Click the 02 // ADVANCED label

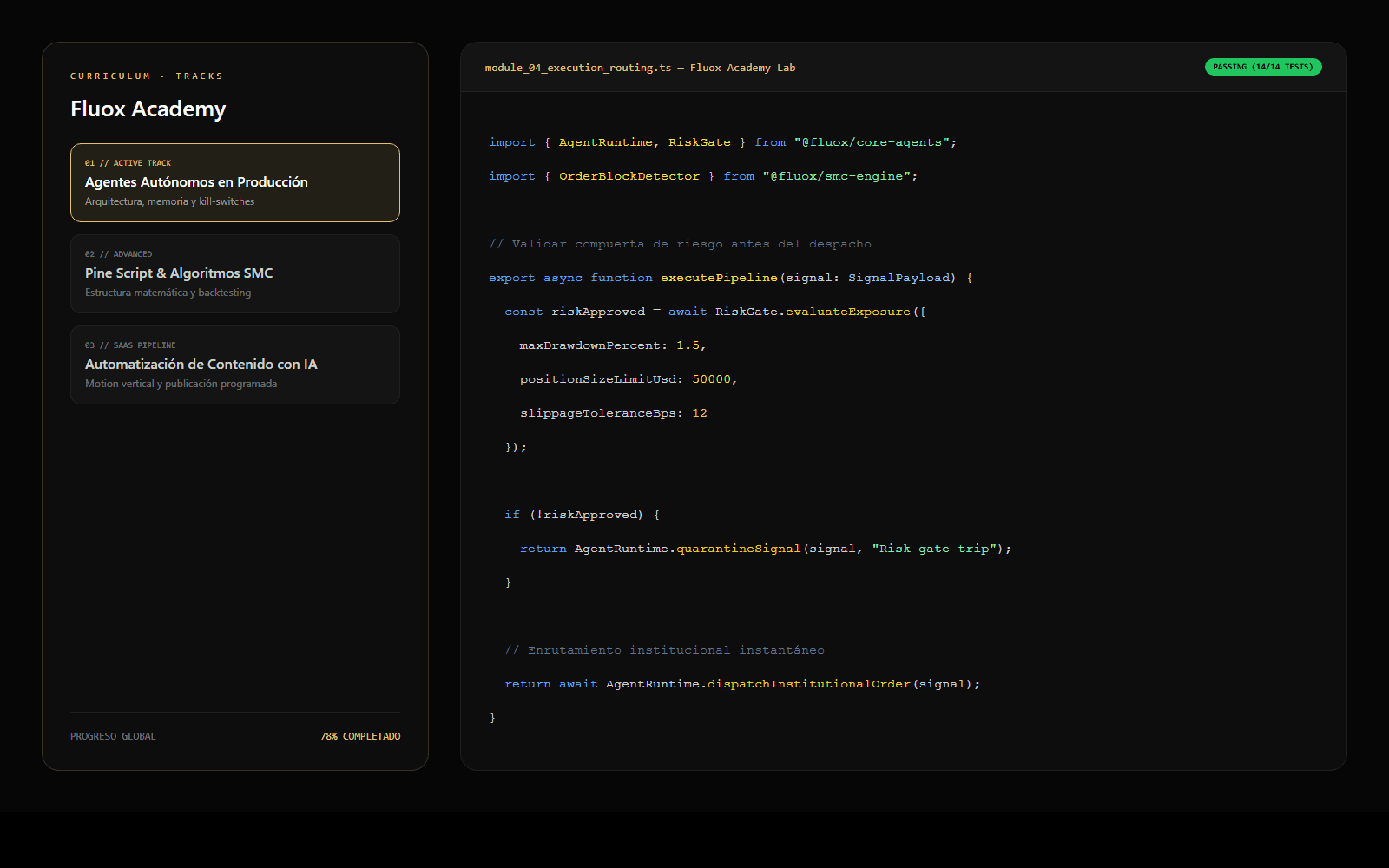coord(118,254)
